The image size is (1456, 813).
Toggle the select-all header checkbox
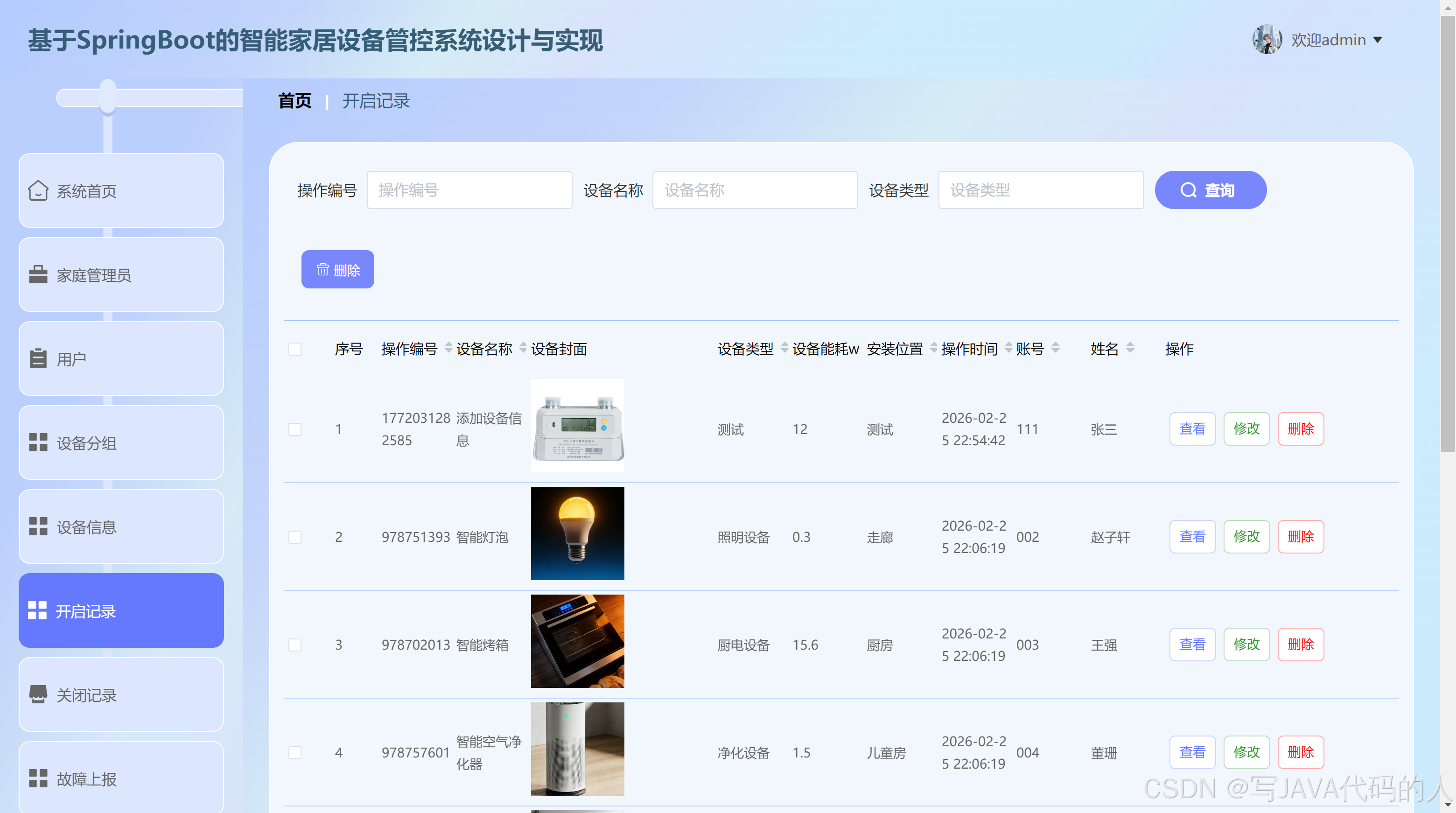[295, 349]
